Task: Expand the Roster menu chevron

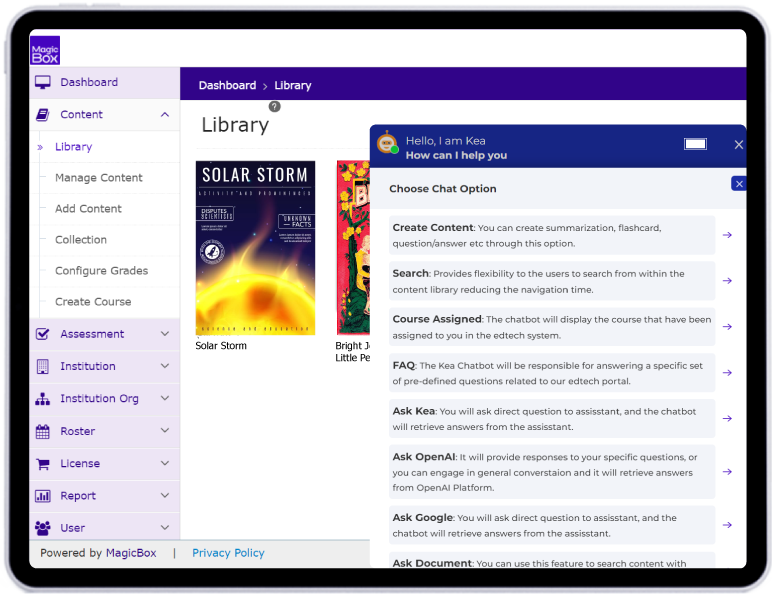Action: (x=165, y=431)
